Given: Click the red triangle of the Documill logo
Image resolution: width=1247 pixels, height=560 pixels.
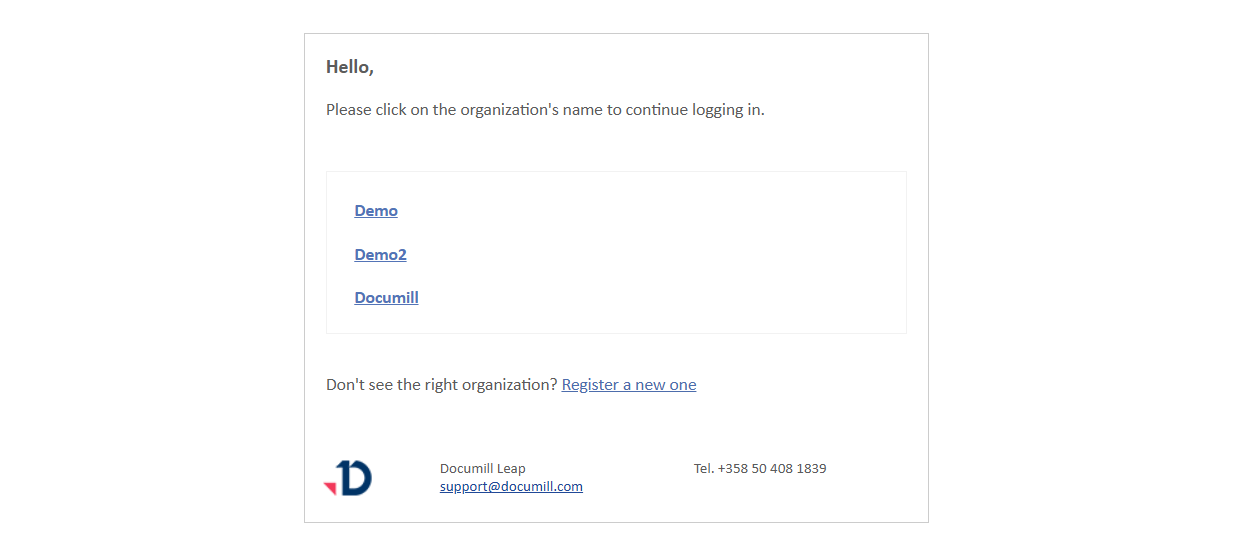Looking at the screenshot, I should click(330, 487).
